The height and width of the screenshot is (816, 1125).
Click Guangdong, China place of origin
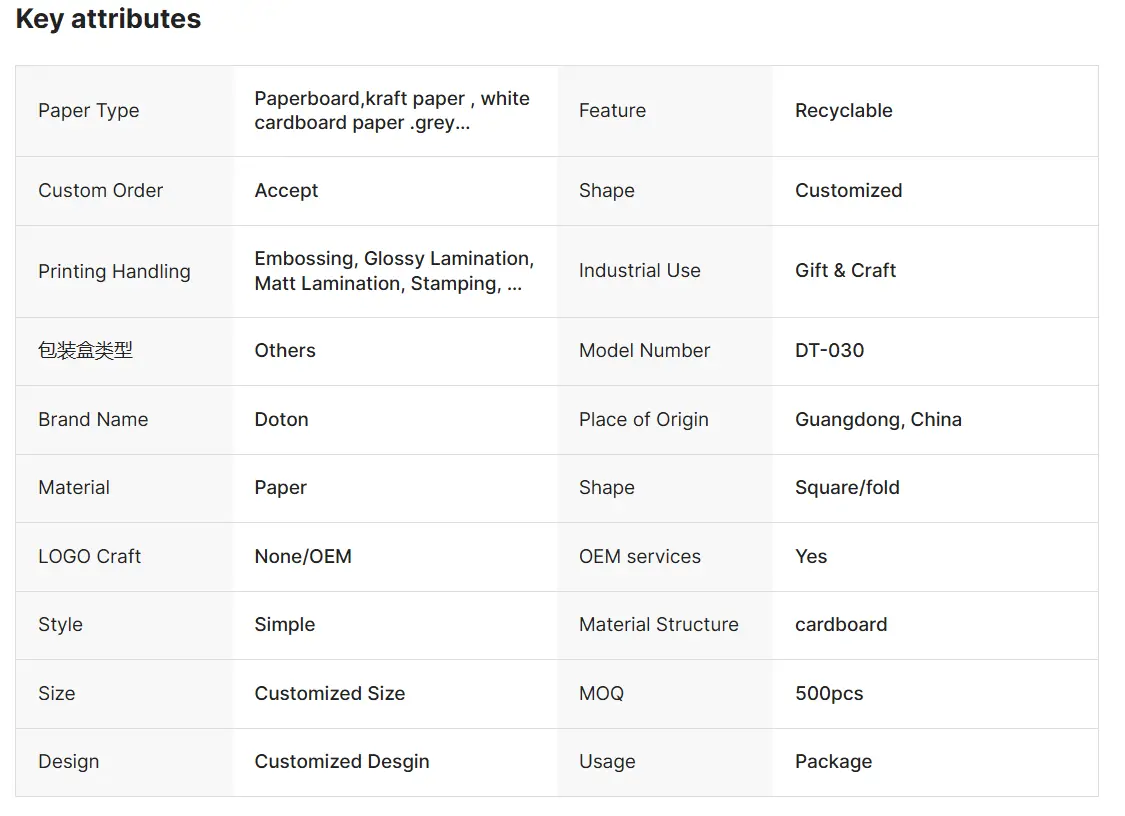[878, 419]
